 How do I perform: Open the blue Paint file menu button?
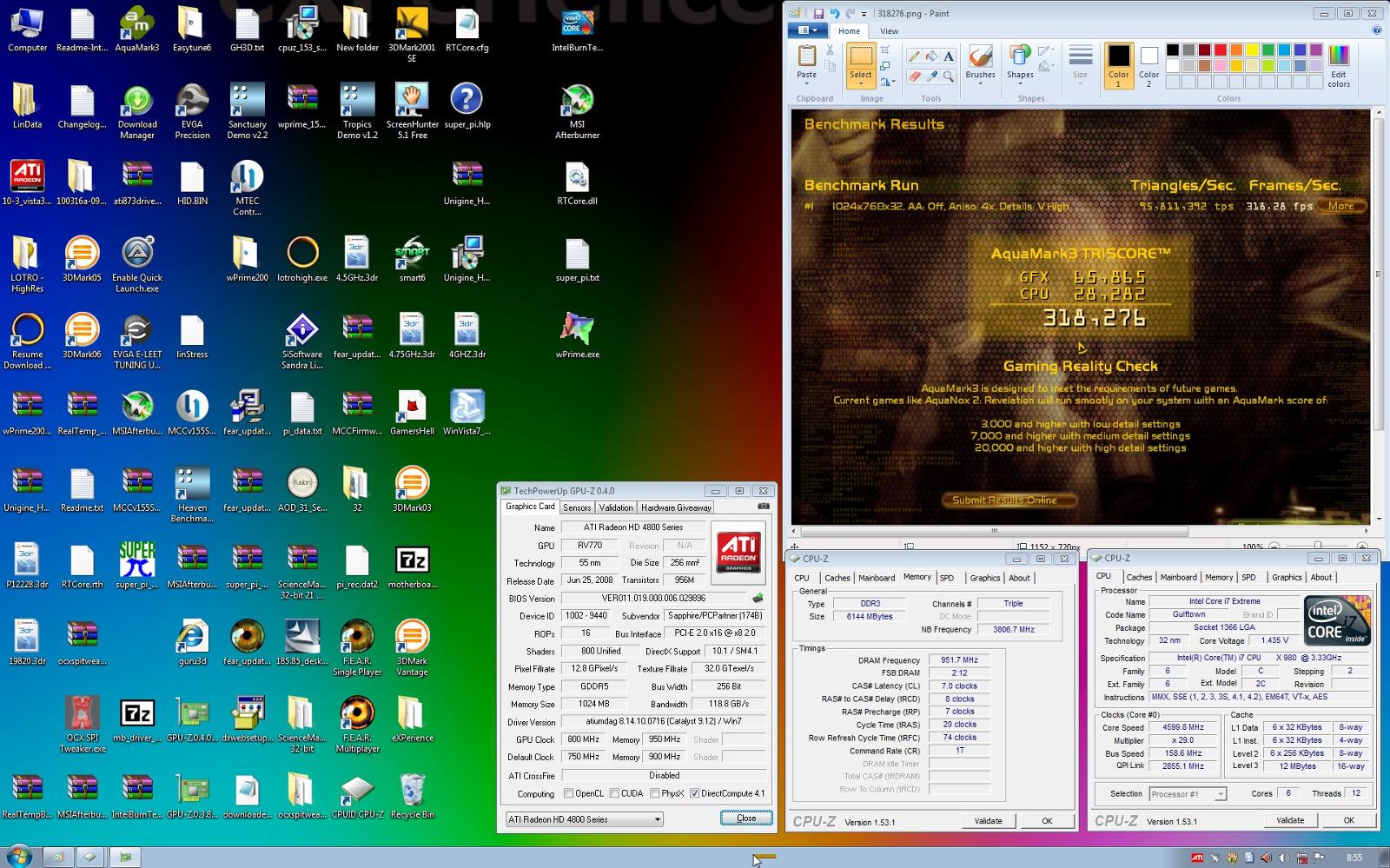(x=807, y=30)
